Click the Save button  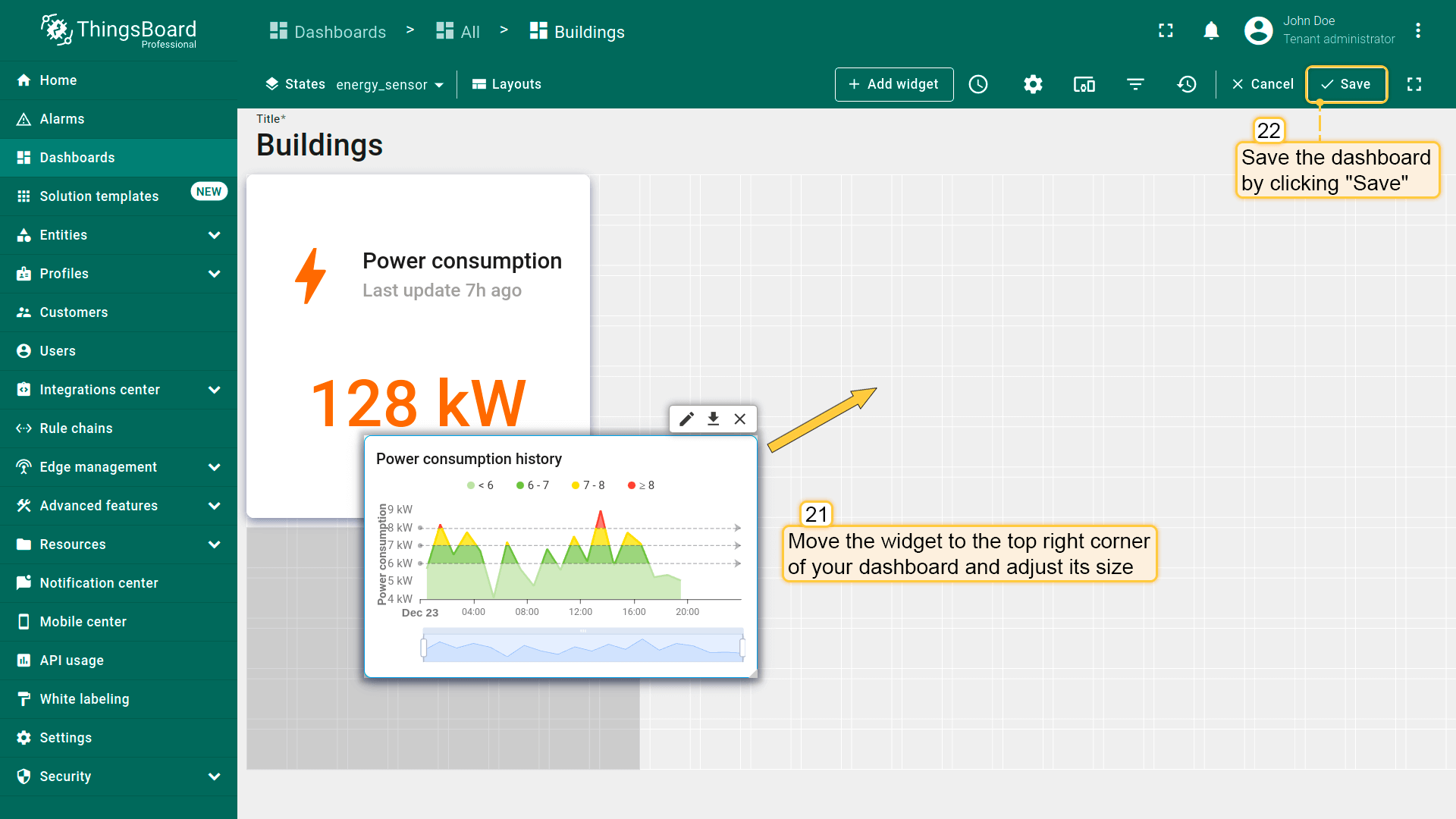pos(1346,84)
